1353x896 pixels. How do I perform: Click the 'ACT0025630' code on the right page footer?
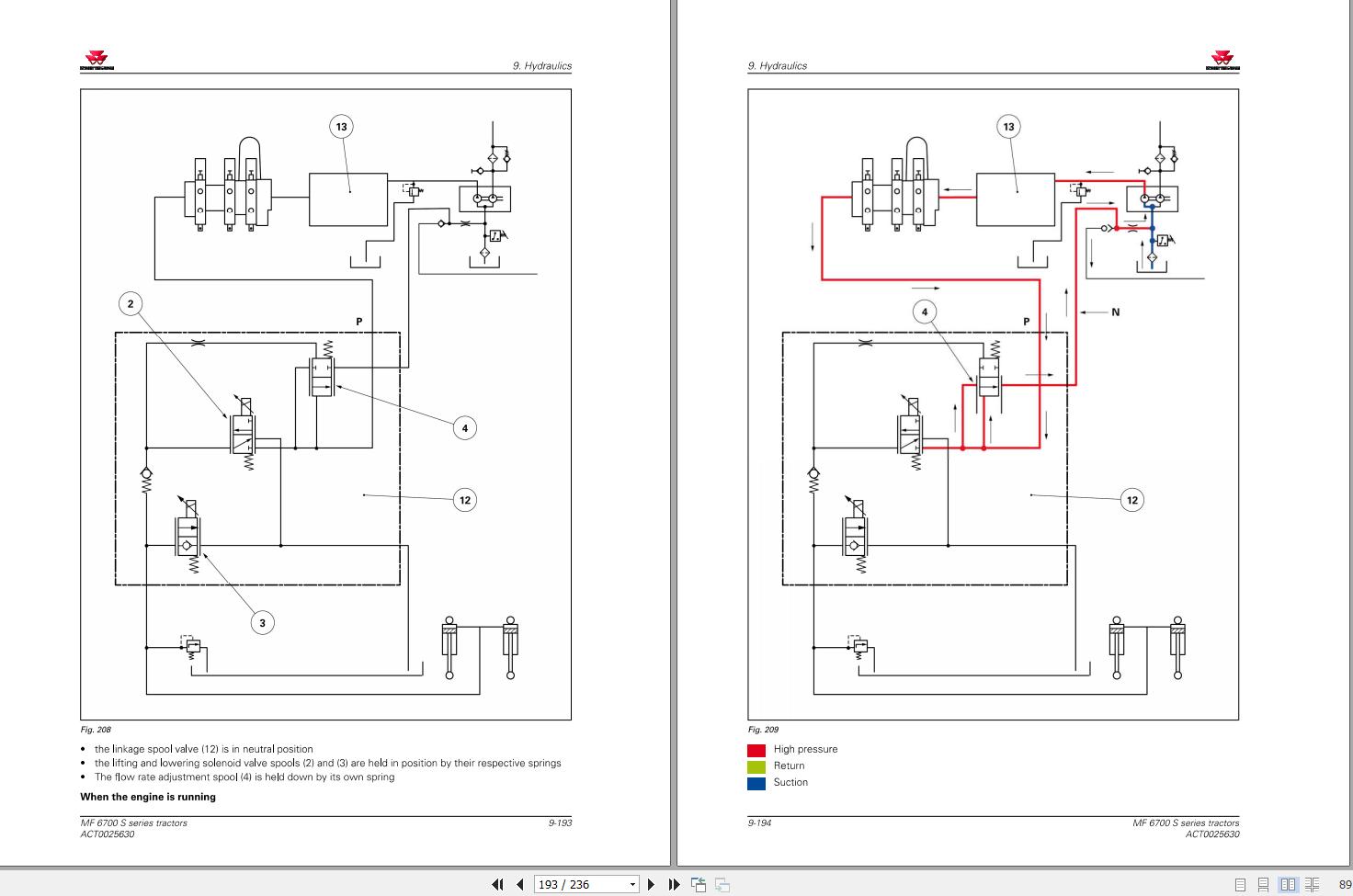1212,834
